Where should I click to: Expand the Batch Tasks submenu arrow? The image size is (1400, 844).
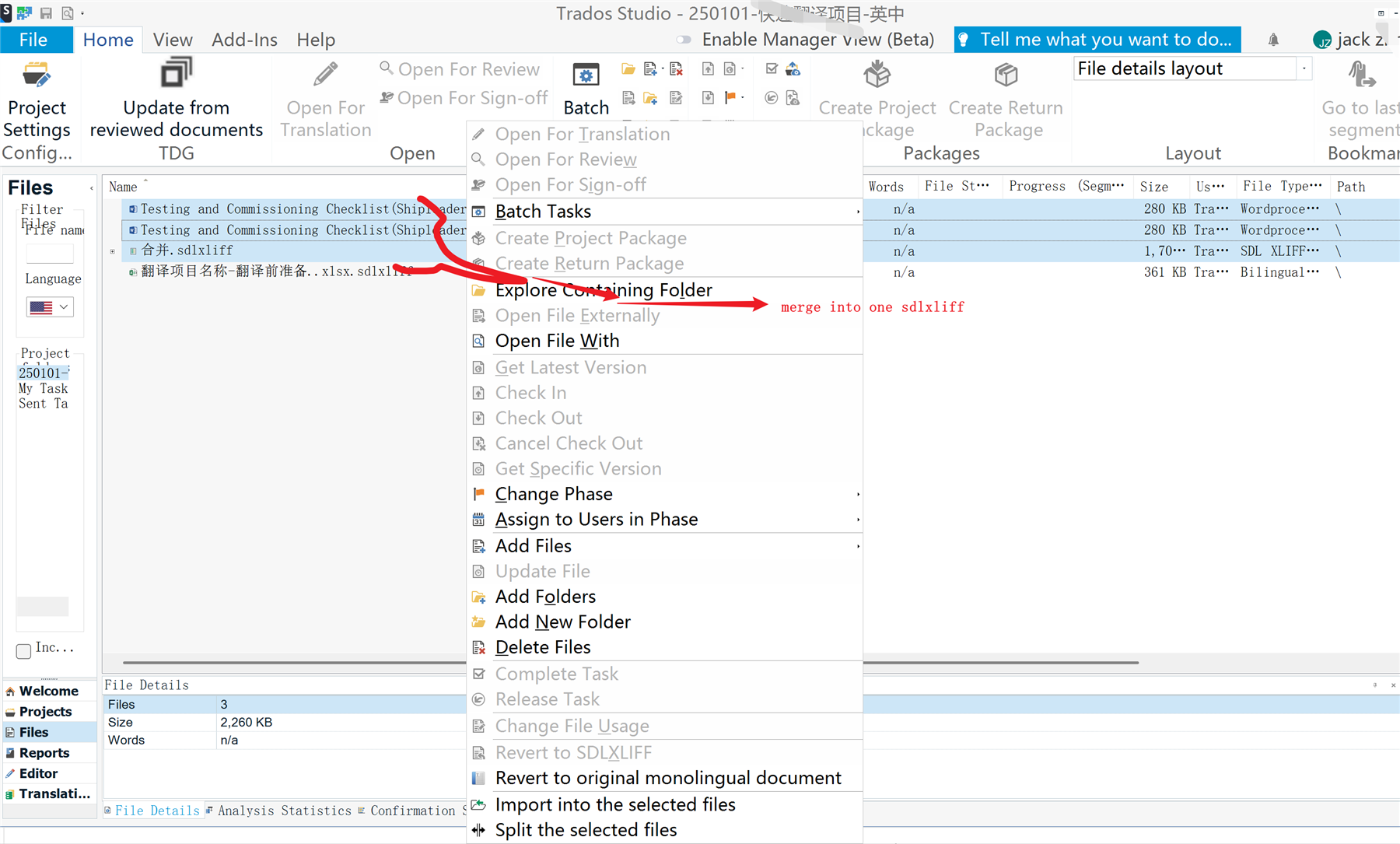pyautogui.click(x=856, y=212)
